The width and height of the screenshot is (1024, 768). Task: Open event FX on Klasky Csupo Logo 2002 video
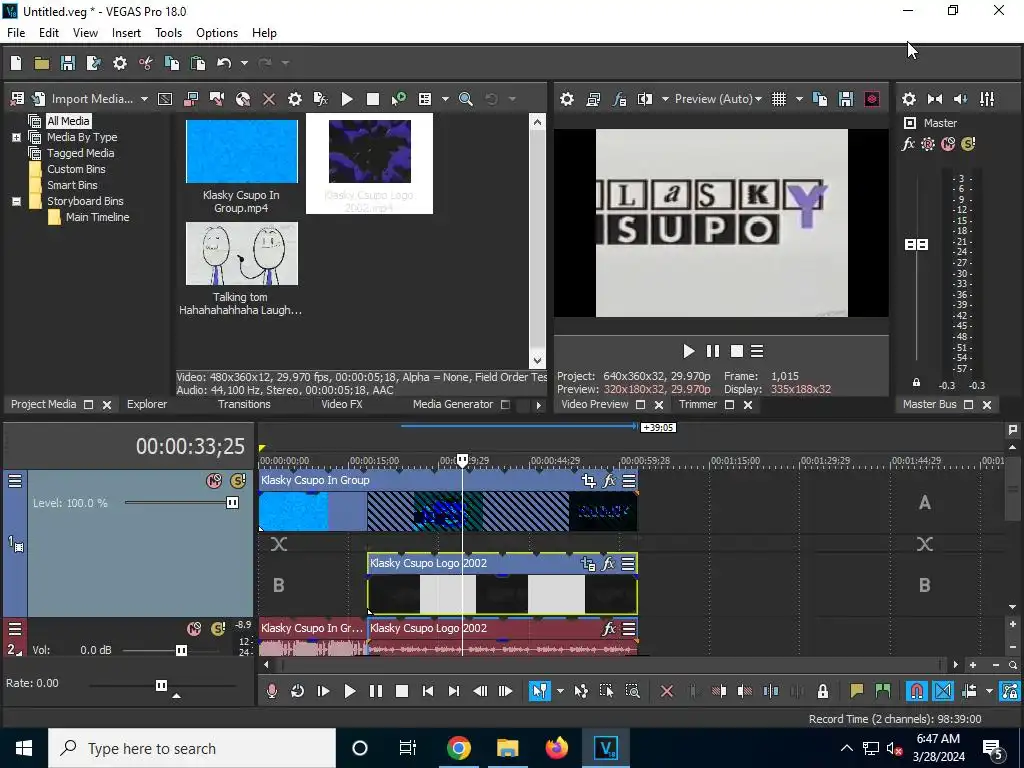(608, 564)
